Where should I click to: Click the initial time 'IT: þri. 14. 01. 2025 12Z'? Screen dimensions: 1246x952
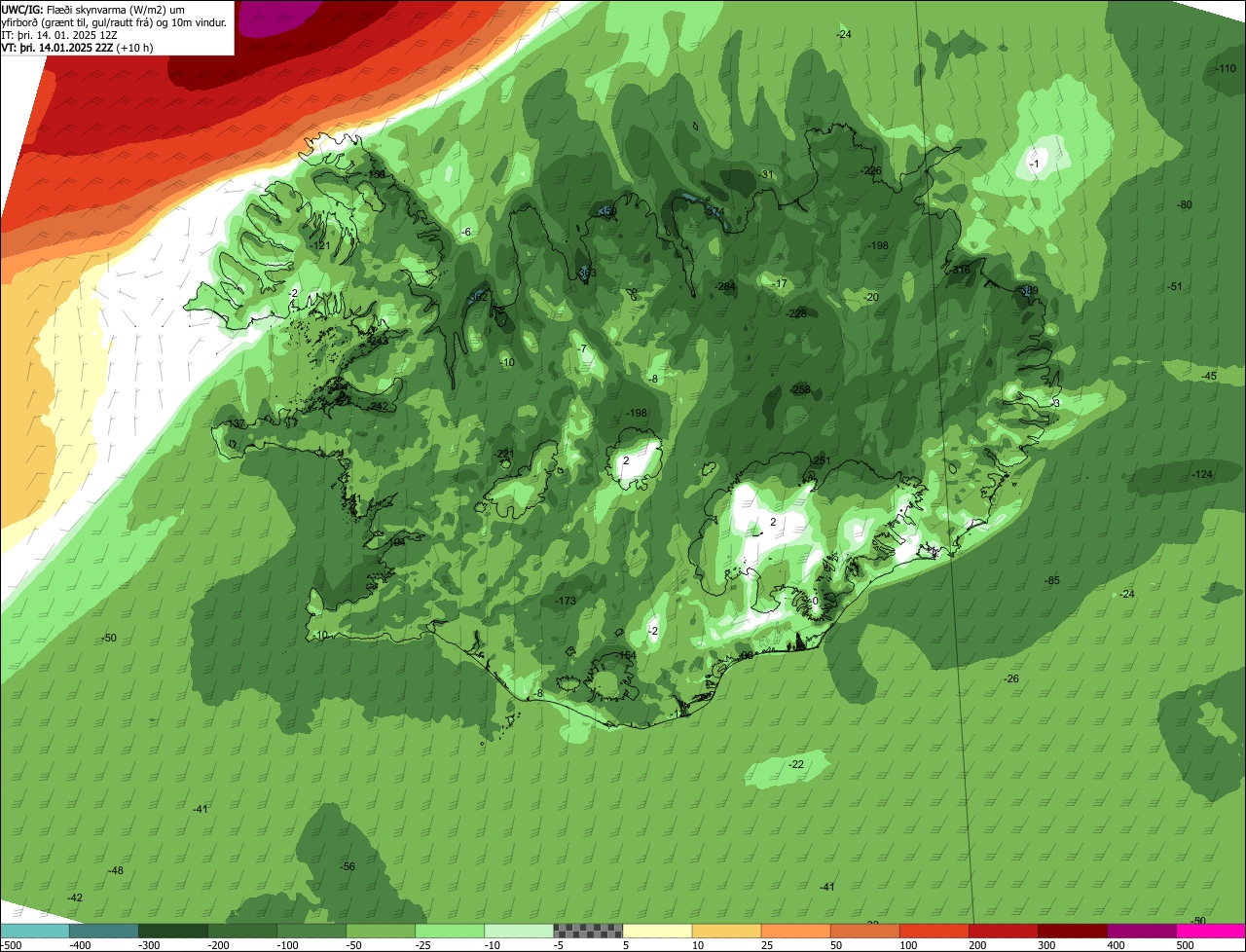[59, 35]
